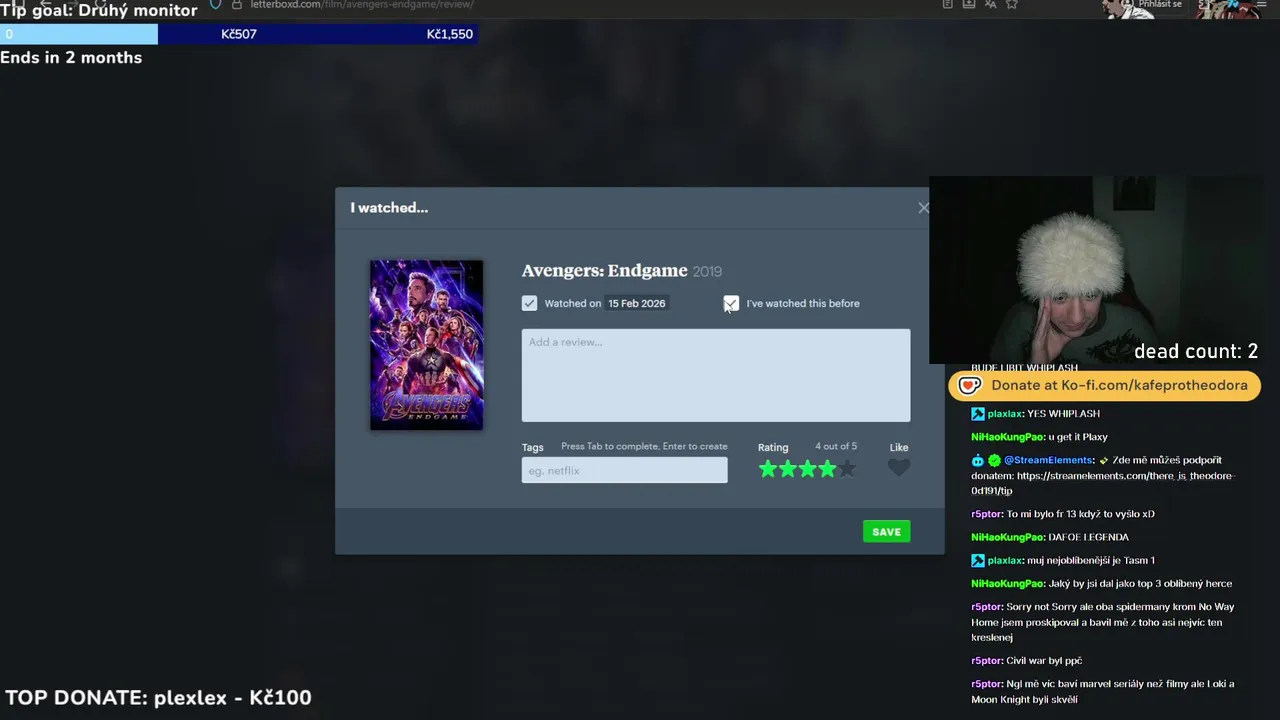Like the film with heart icon

pyautogui.click(x=899, y=468)
